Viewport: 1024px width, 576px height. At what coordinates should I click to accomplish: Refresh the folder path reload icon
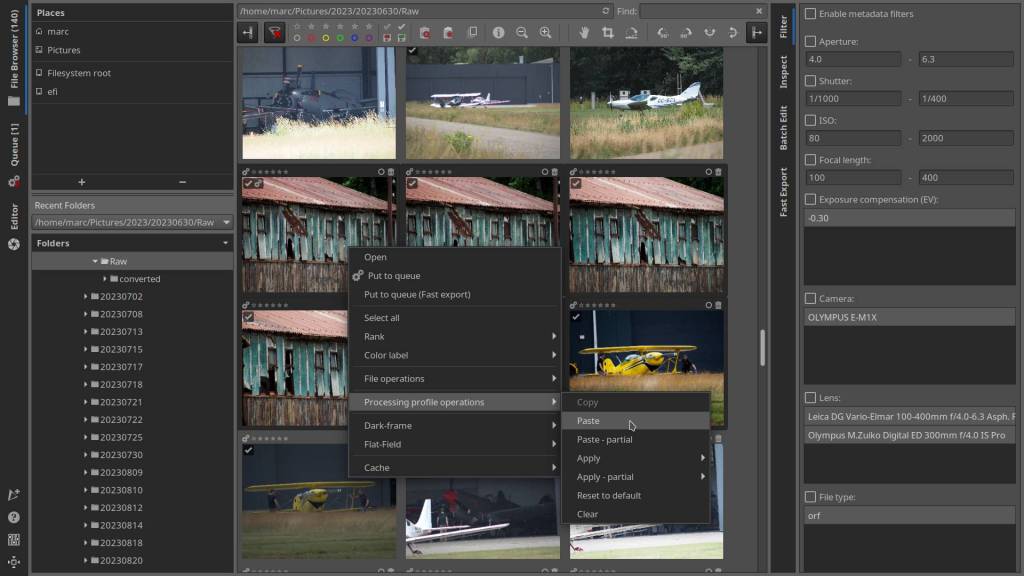[x=605, y=11]
